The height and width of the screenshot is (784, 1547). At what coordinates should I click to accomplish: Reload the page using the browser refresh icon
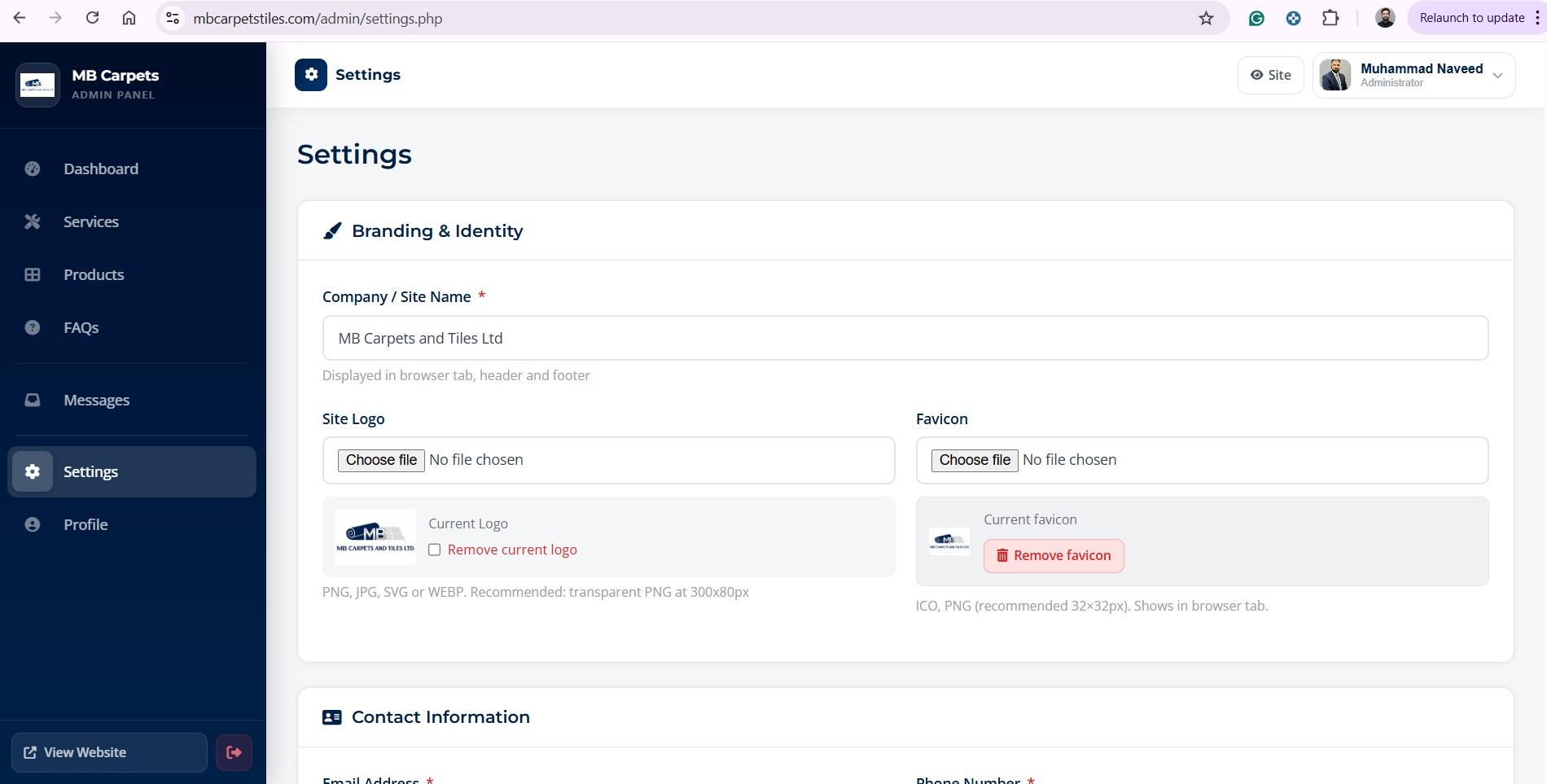coord(92,18)
